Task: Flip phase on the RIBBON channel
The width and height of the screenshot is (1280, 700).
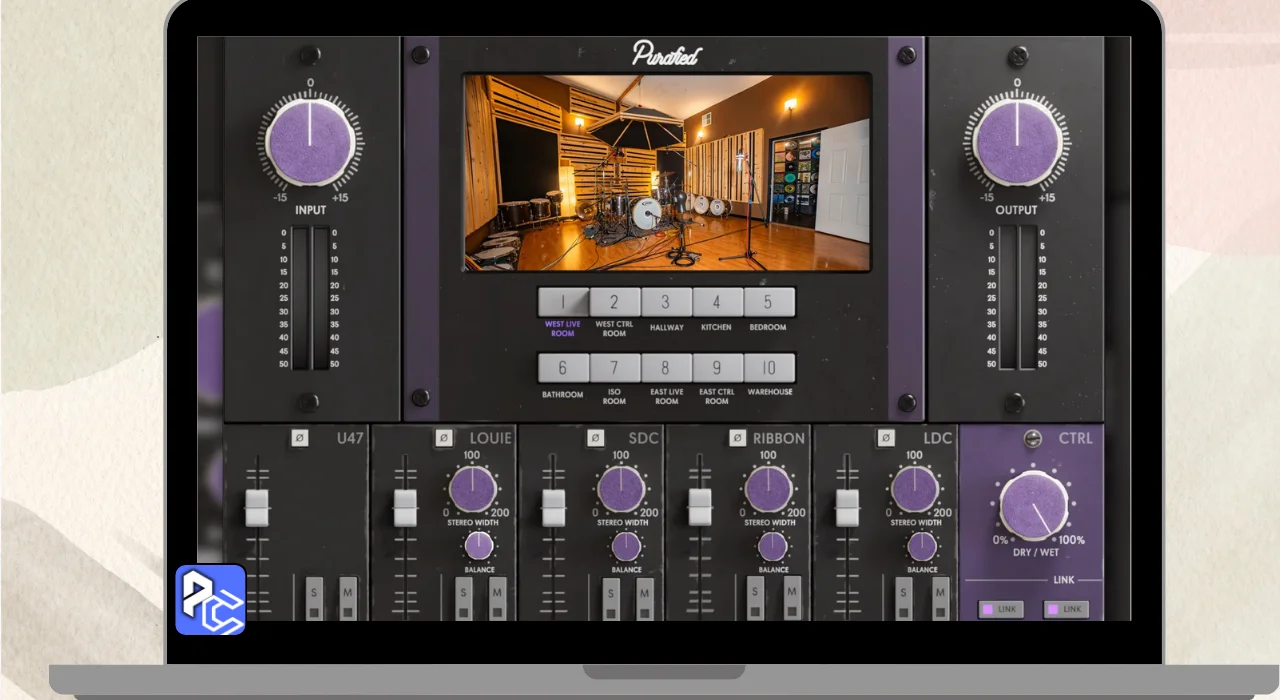Action: pos(737,438)
